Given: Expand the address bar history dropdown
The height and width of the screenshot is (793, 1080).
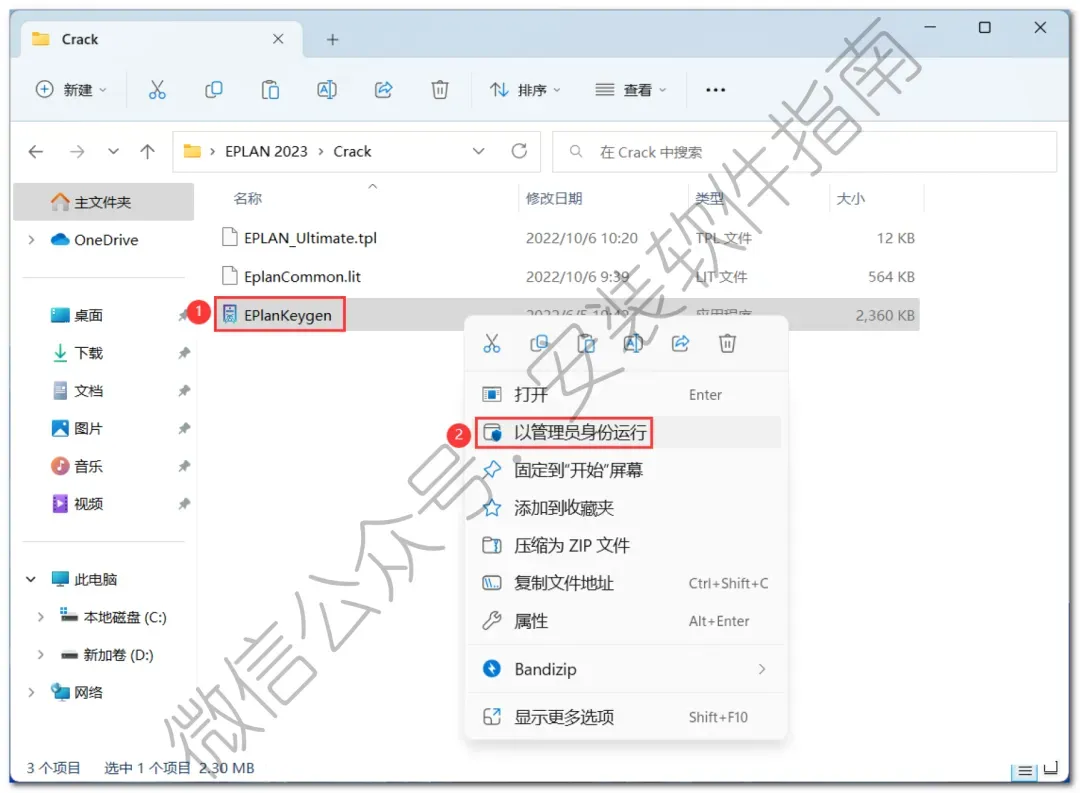Looking at the screenshot, I should point(478,152).
